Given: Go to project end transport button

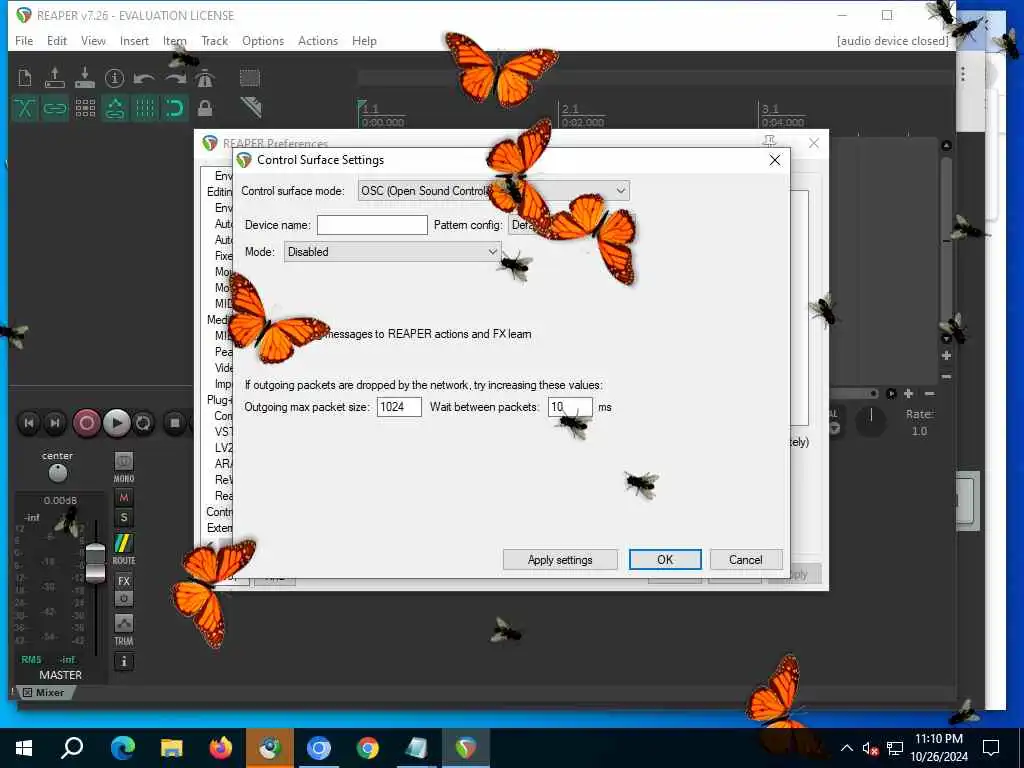Looking at the screenshot, I should [55, 423].
